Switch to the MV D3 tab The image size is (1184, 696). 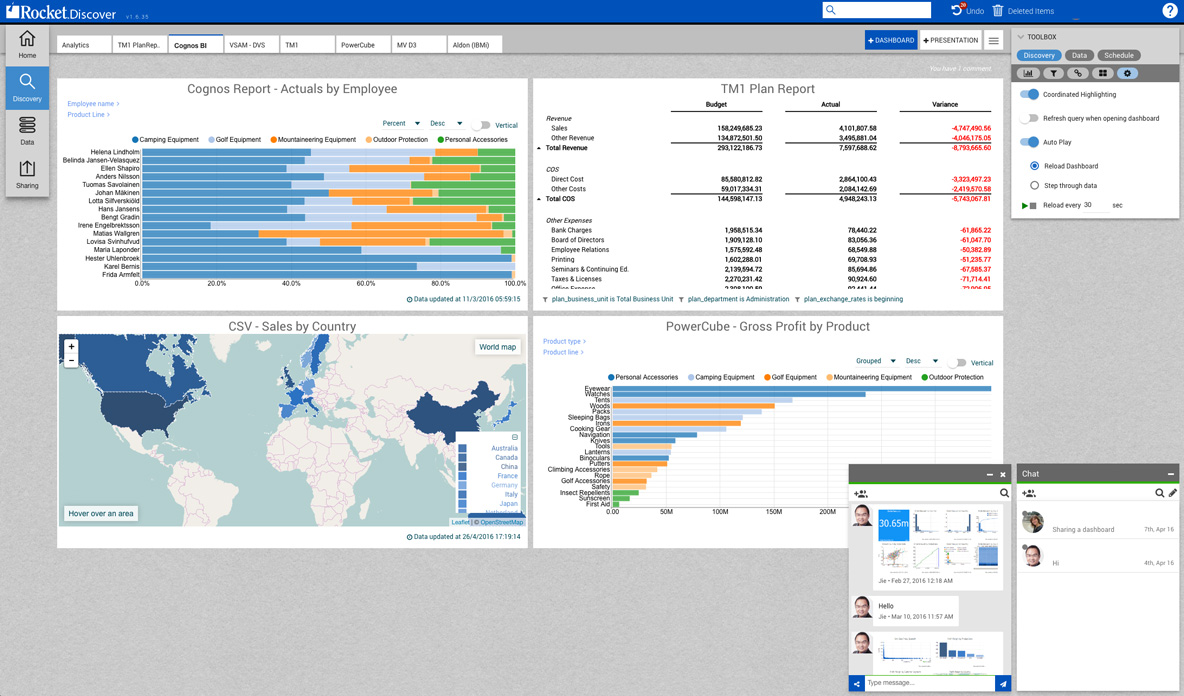pos(419,45)
